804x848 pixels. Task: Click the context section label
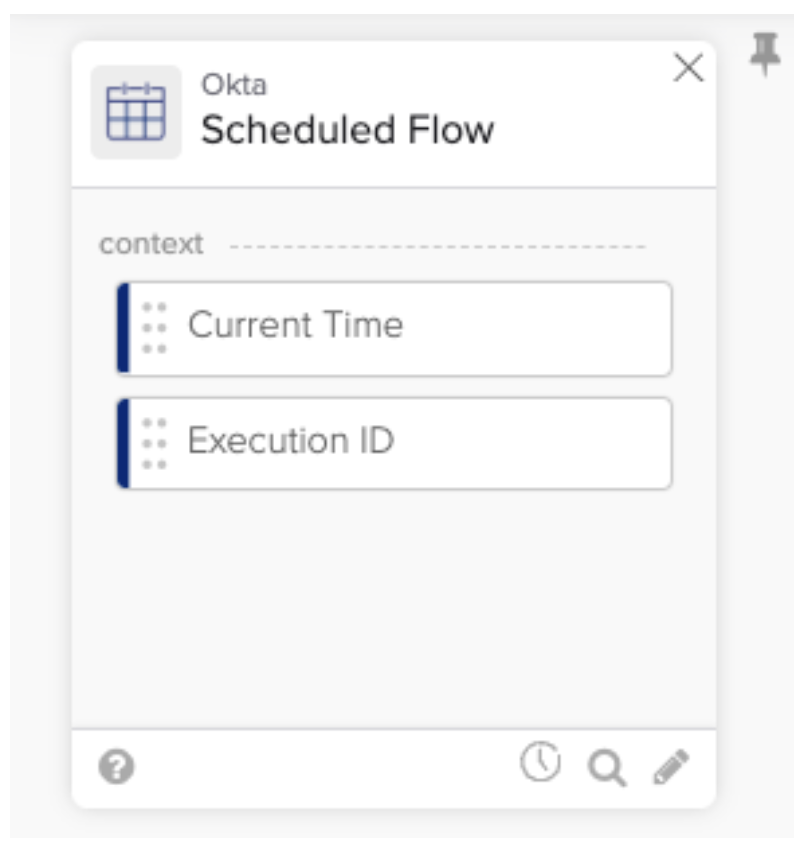(x=151, y=244)
